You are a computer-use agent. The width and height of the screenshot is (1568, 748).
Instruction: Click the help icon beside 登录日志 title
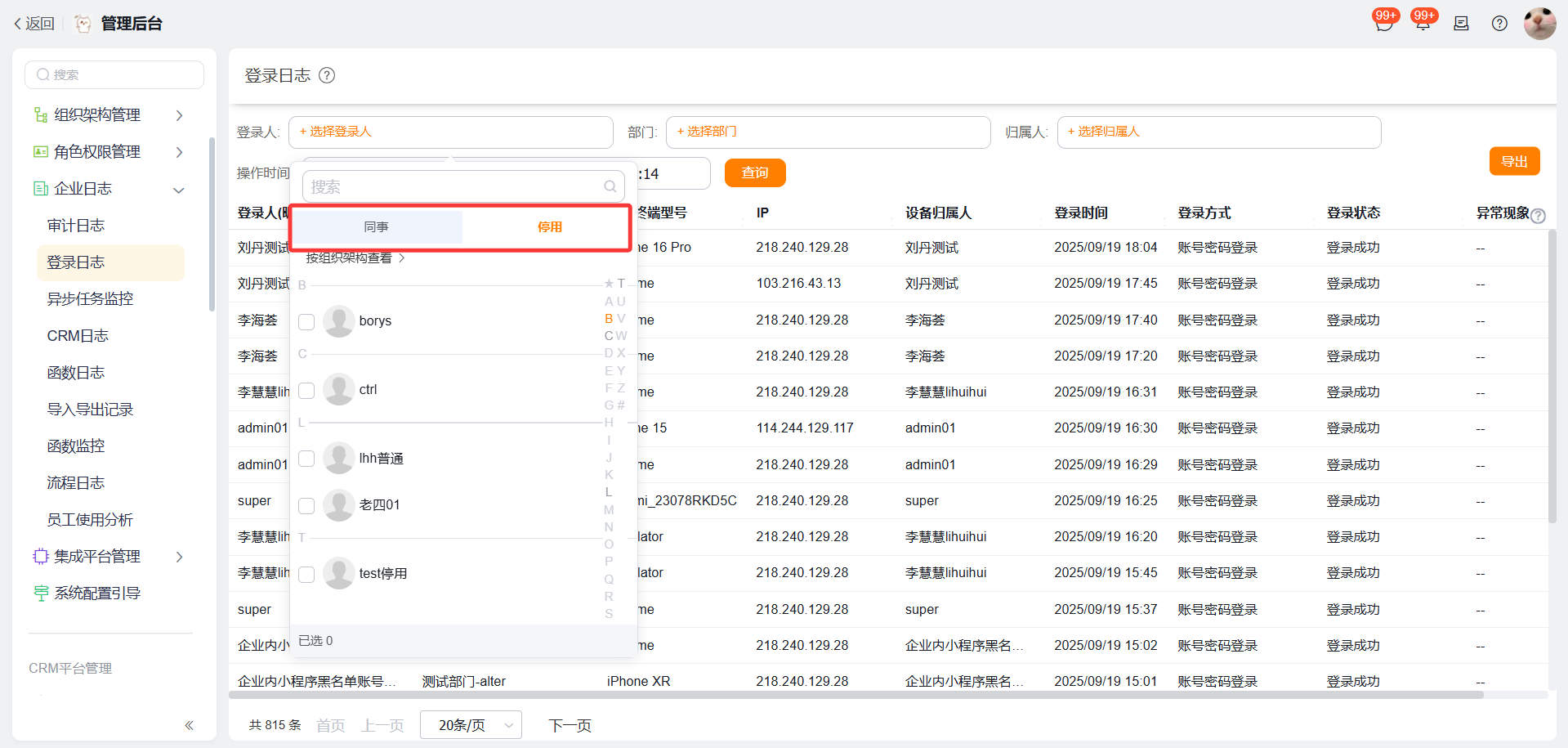click(327, 76)
